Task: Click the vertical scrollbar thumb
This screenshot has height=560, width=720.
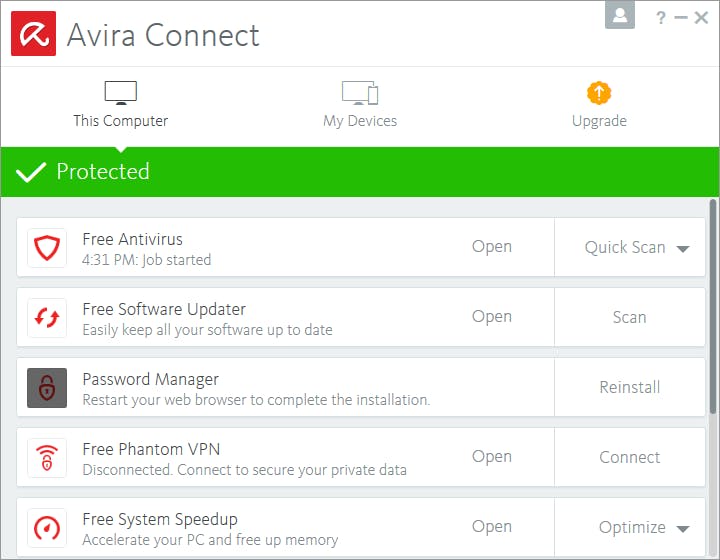Action: (713, 305)
